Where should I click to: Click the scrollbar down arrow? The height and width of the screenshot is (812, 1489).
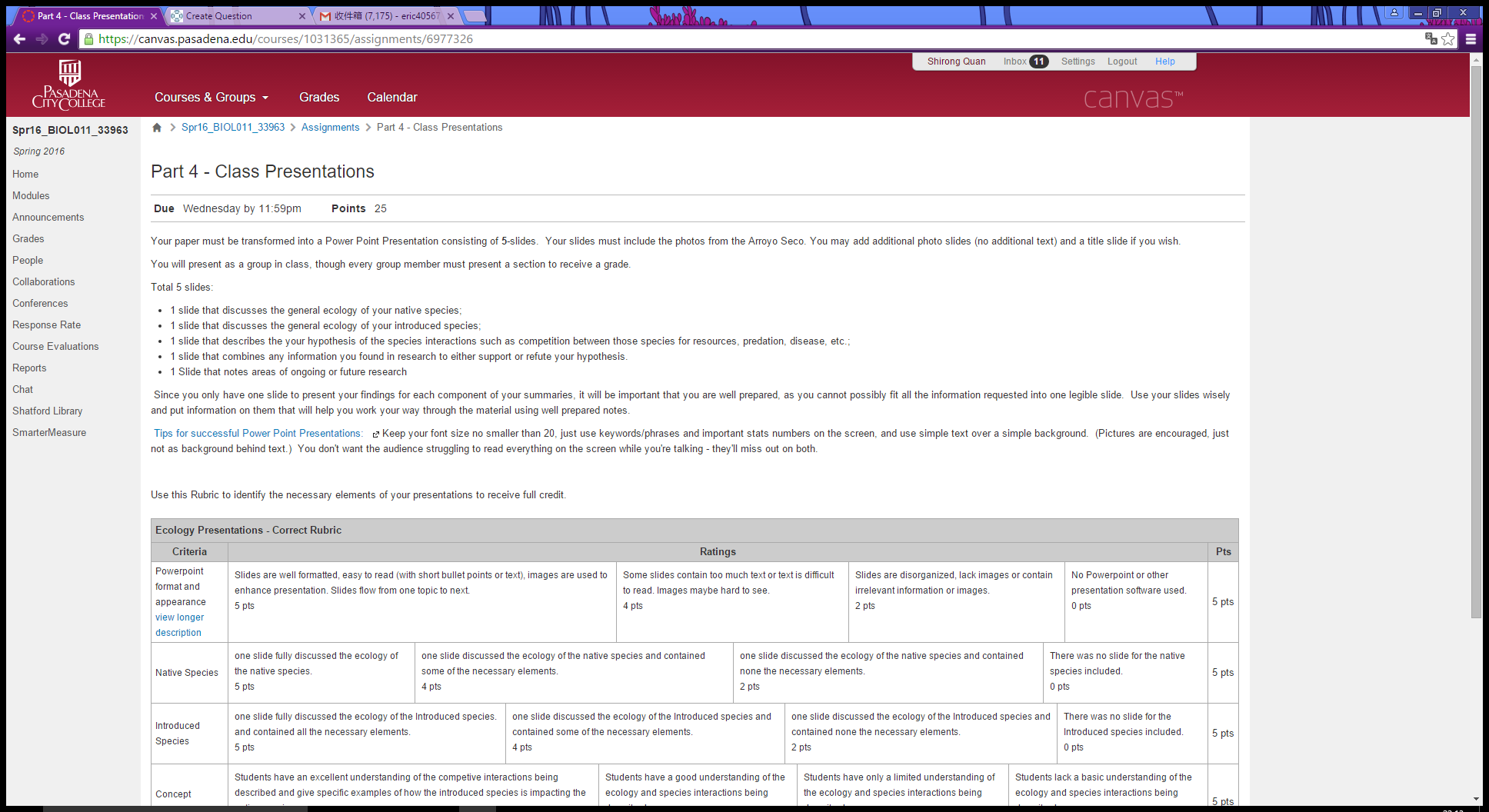1476,799
